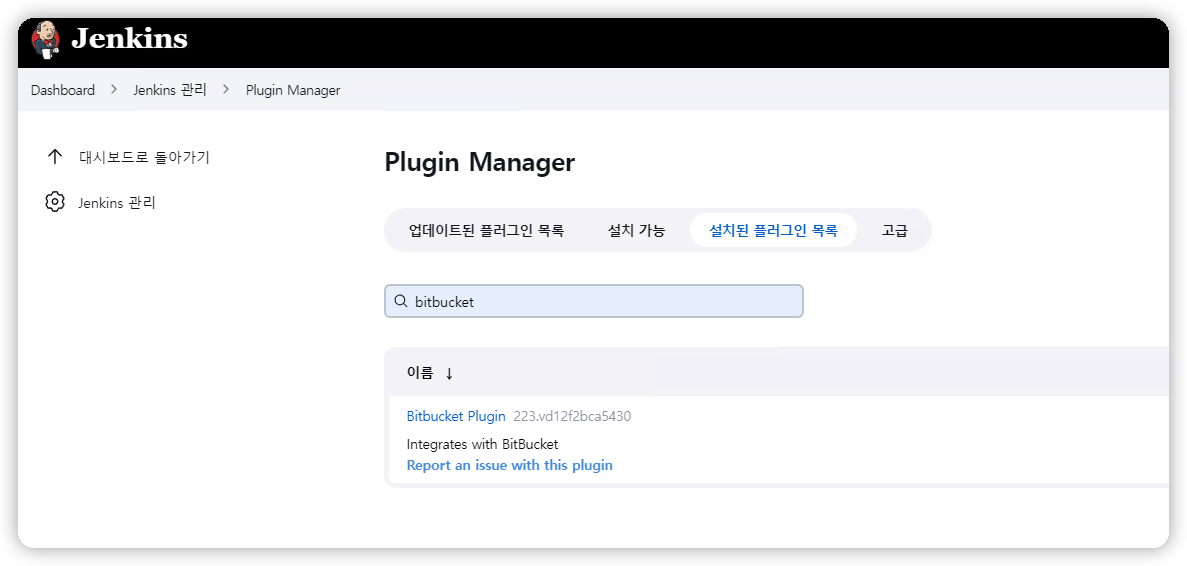This screenshot has height=566, width=1187.
Task: Open Report an issue with this plugin
Action: pos(509,465)
